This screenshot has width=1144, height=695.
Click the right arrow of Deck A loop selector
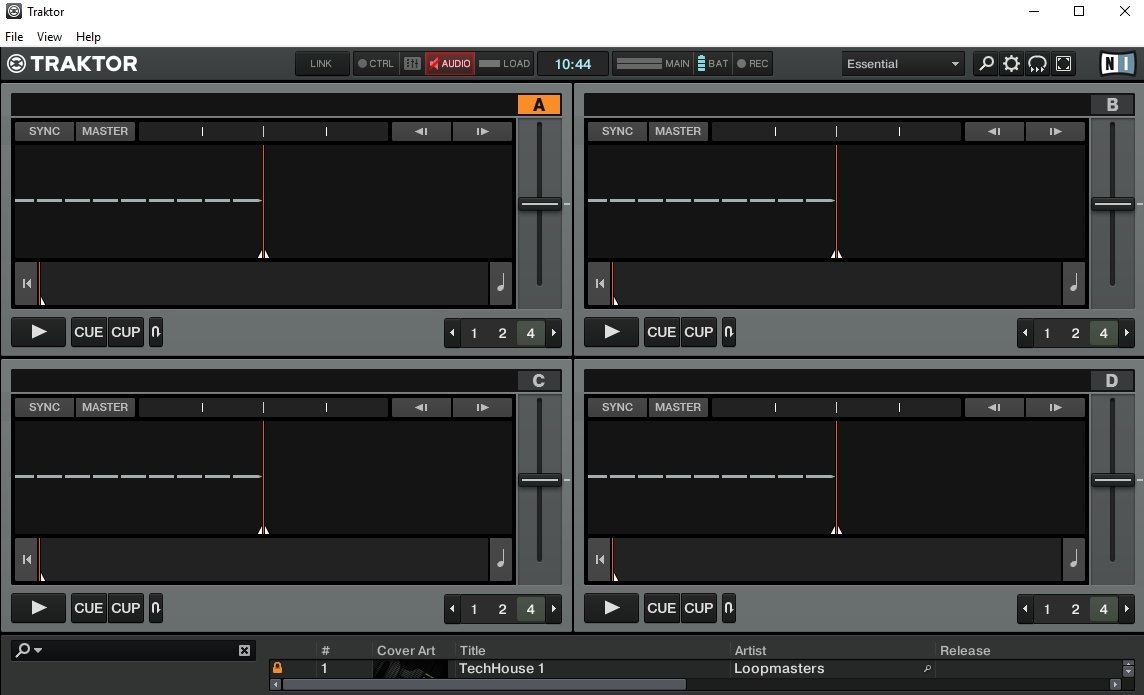(555, 333)
